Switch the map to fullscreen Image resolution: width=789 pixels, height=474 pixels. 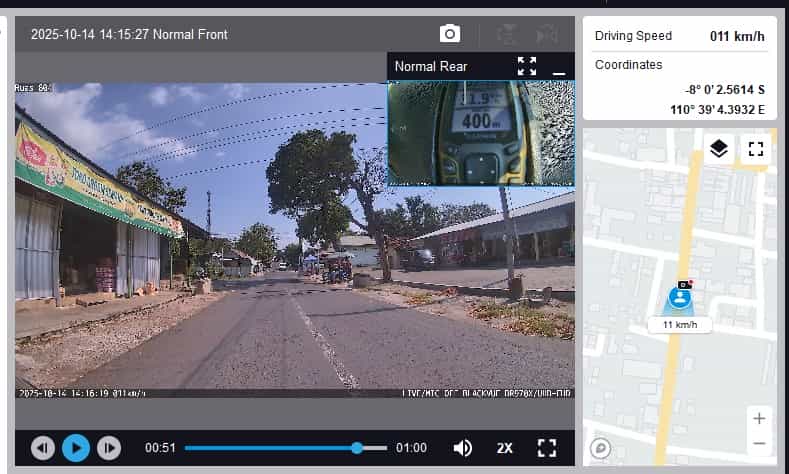click(x=756, y=149)
